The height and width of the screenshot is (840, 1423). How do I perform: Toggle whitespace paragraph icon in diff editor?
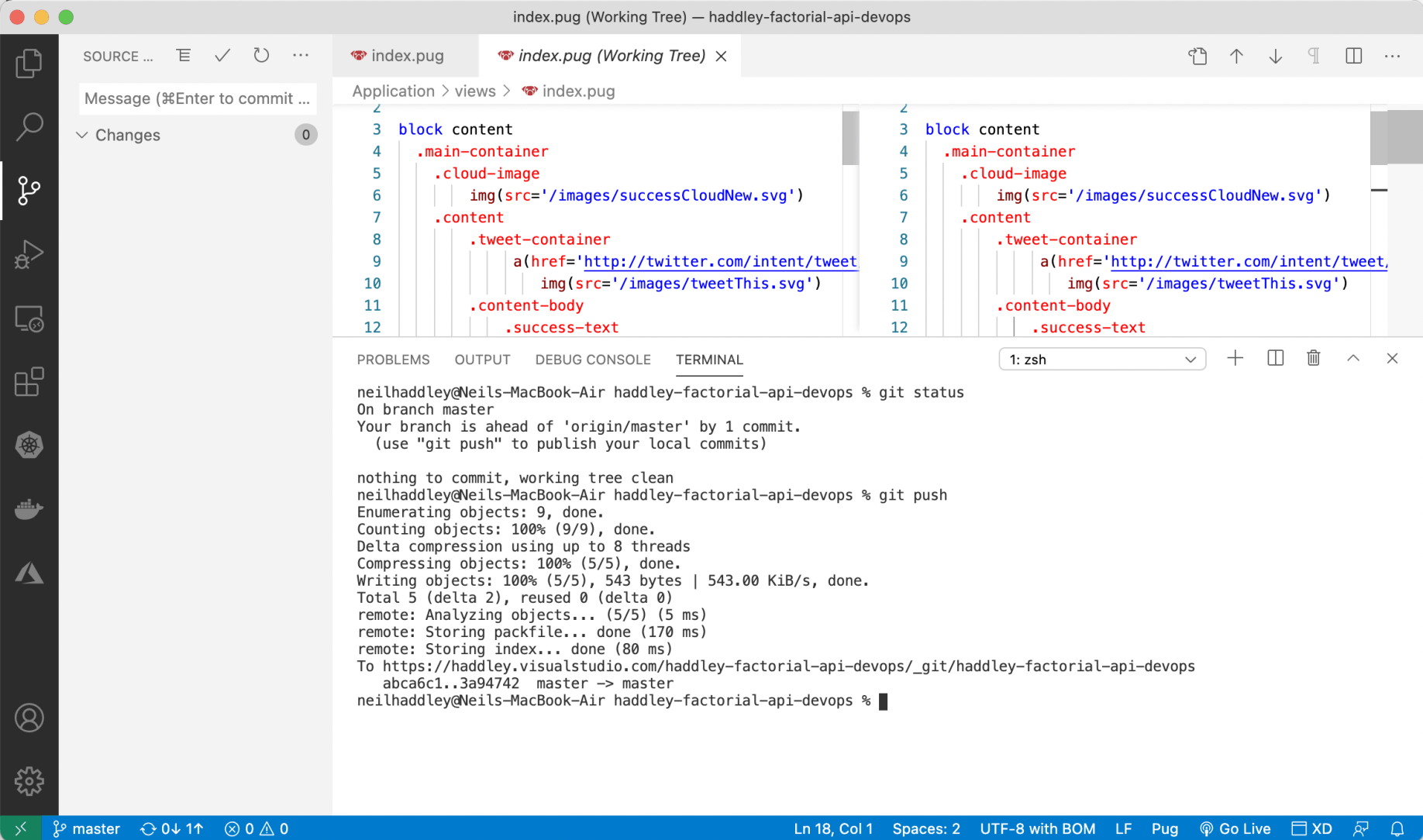point(1314,56)
